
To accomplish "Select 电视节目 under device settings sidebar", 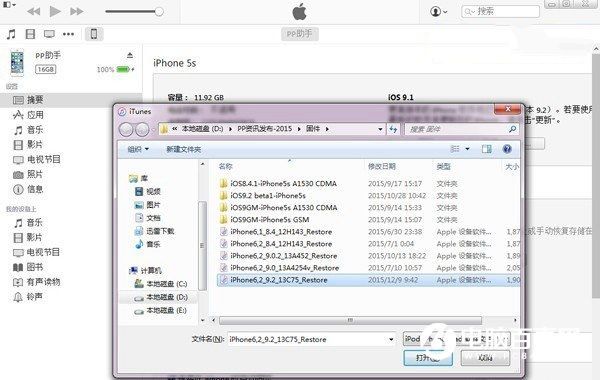I will pyautogui.click(x=44, y=159).
